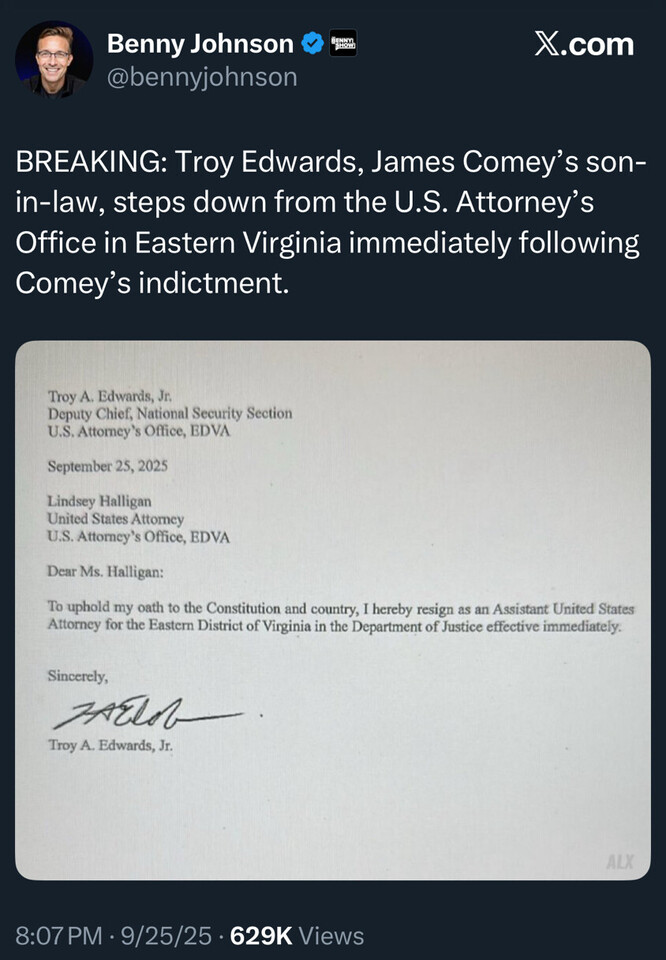Open Benny Johnson's profile picture
The height and width of the screenshot is (960, 666).
[x=54, y=59]
